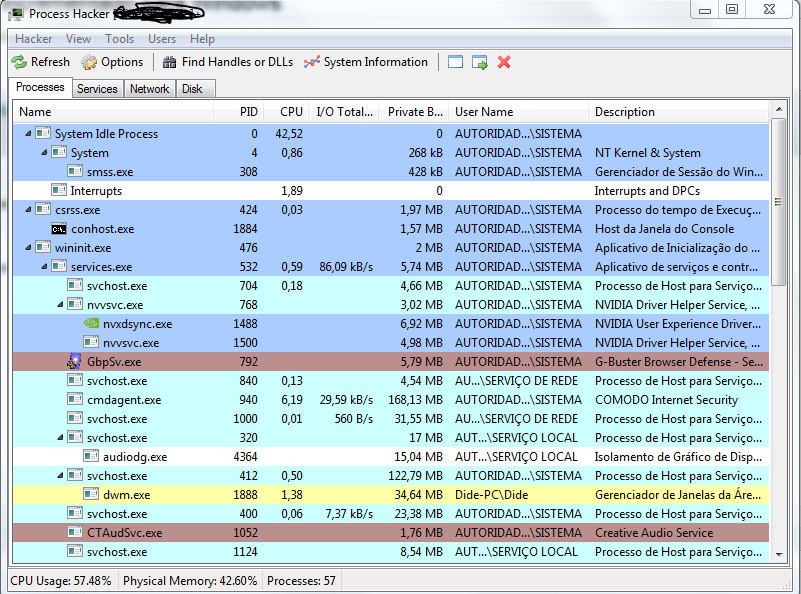Sort by the I/O Total column header
The height and width of the screenshot is (594, 801).
tap(344, 112)
